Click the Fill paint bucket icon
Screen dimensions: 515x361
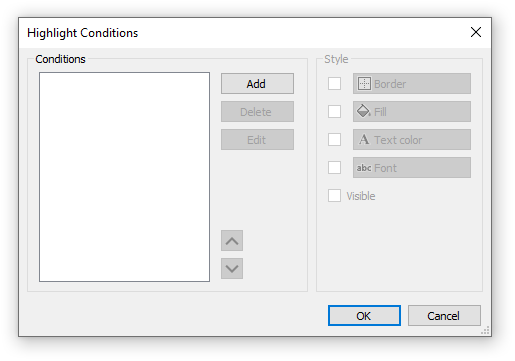[x=364, y=111]
